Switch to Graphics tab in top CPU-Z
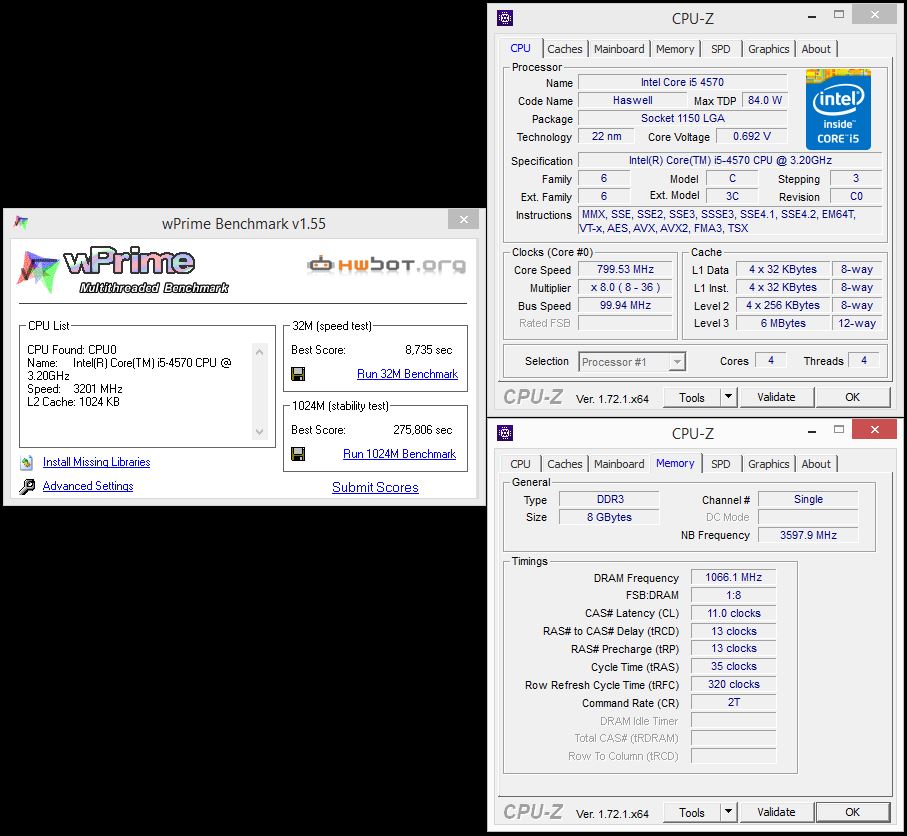Screen dimensions: 907x836 pyautogui.click(x=768, y=49)
